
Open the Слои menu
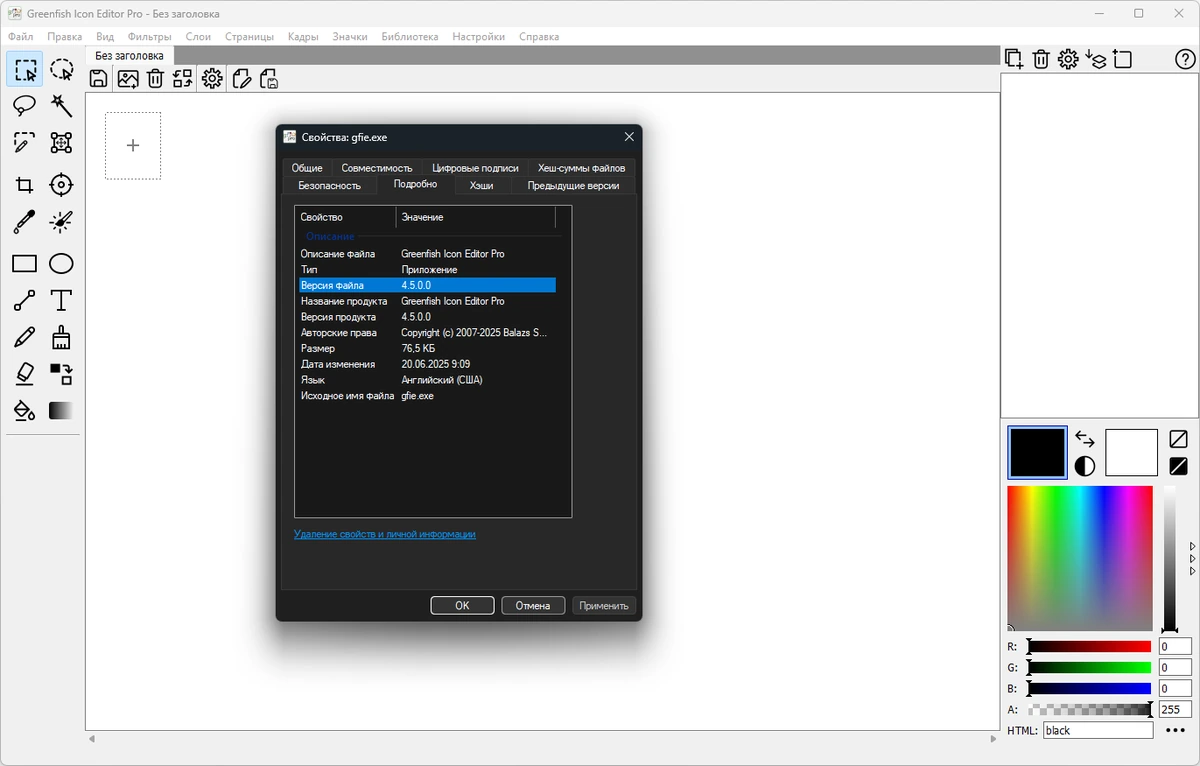click(198, 37)
